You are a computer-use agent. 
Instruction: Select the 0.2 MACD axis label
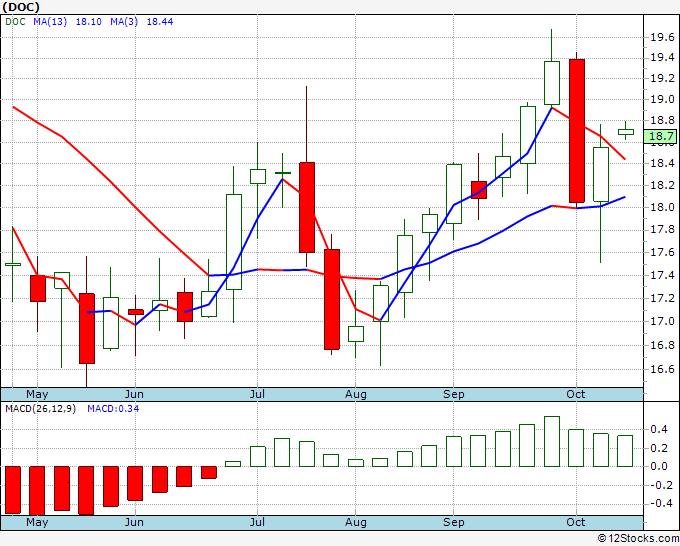pos(659,448)
